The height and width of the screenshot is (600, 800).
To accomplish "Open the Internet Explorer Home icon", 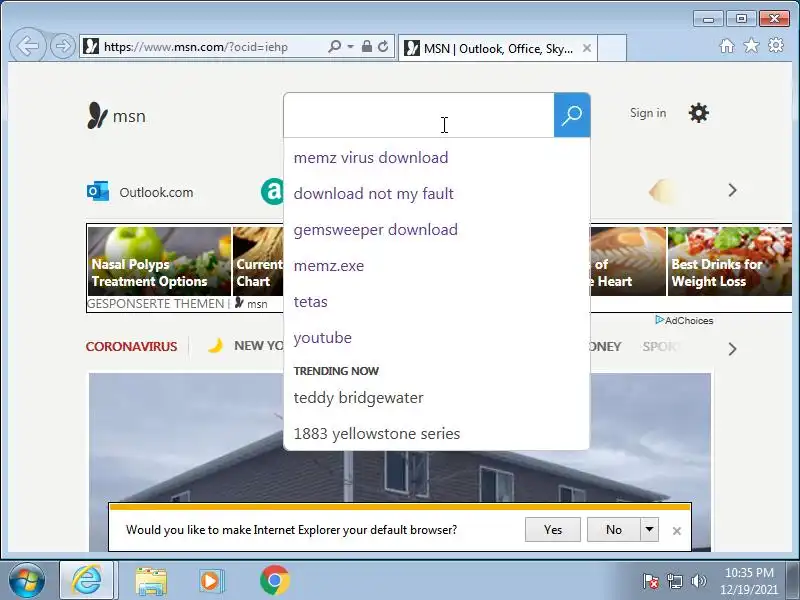I will click(x=727, y=46).
